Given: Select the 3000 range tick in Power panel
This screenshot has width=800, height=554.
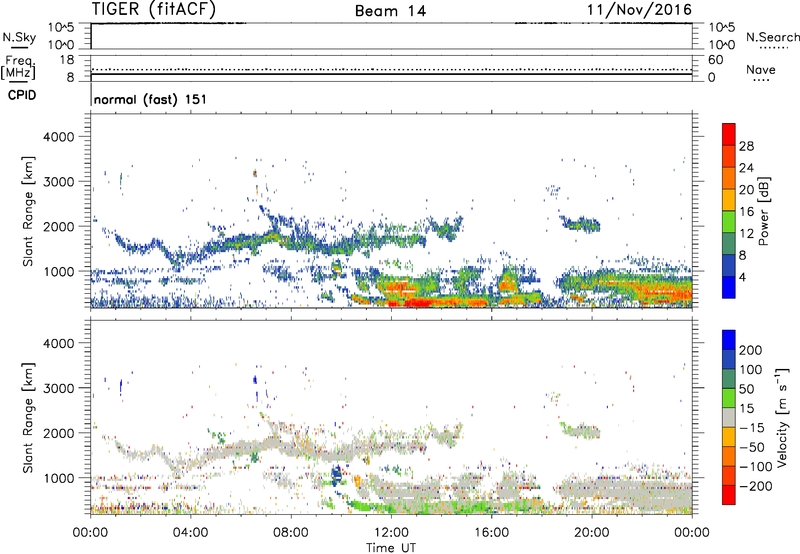Looking at the screenshot, I should tap(59, 182).
